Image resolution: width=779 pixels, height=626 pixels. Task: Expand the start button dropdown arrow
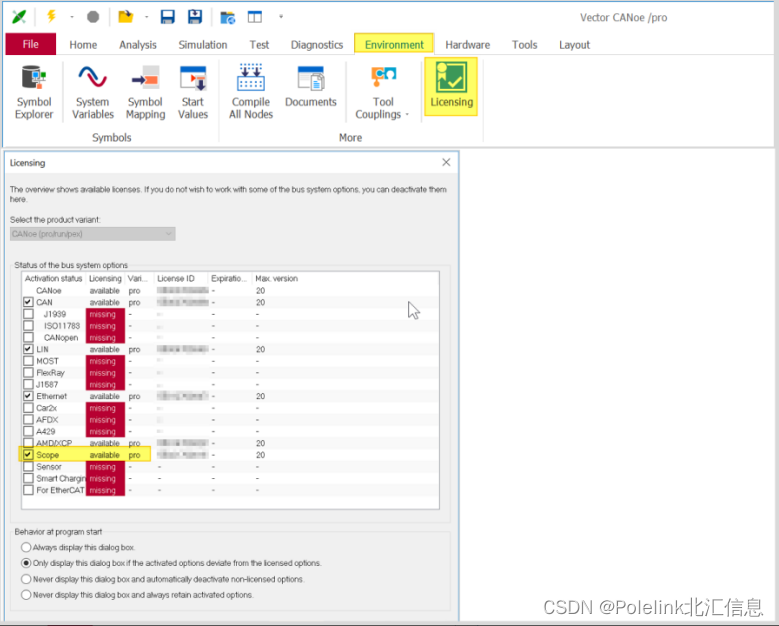pyautogui.click(x=72, y=17)
